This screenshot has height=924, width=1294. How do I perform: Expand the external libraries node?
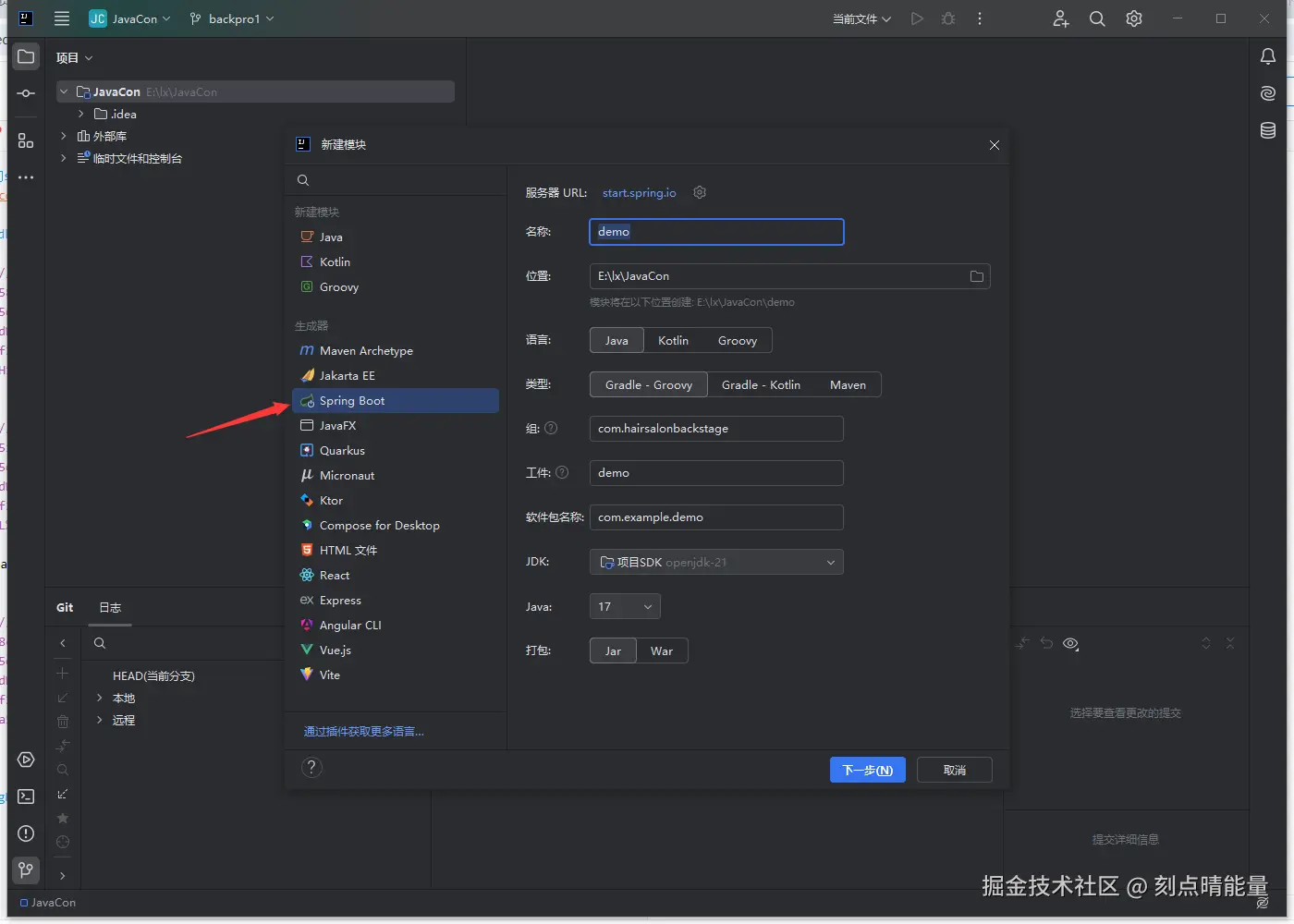click(64, 136)
